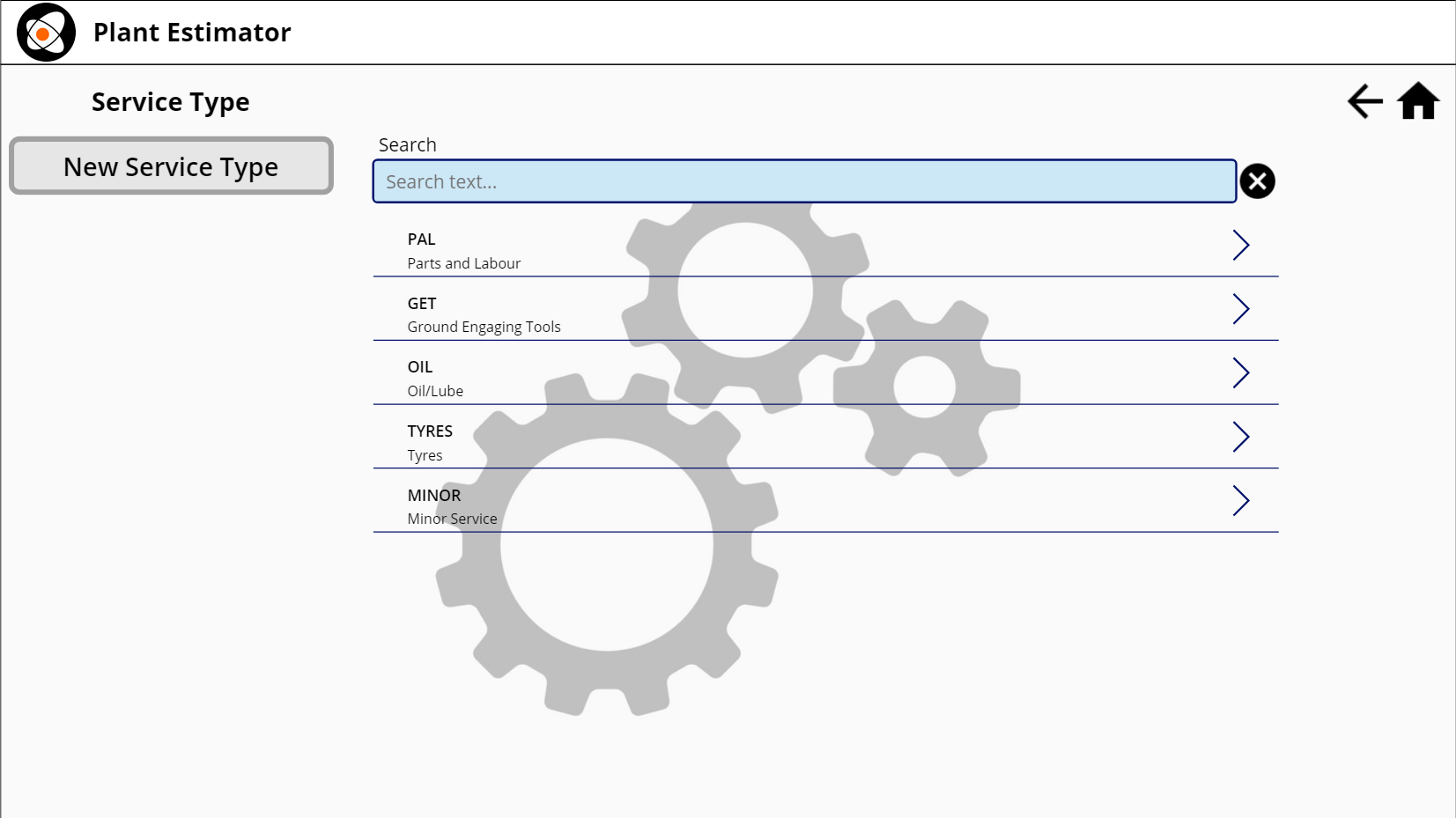Focus the Search text input field
This screenshot has height=818, width=1456.
pos(804,181)
